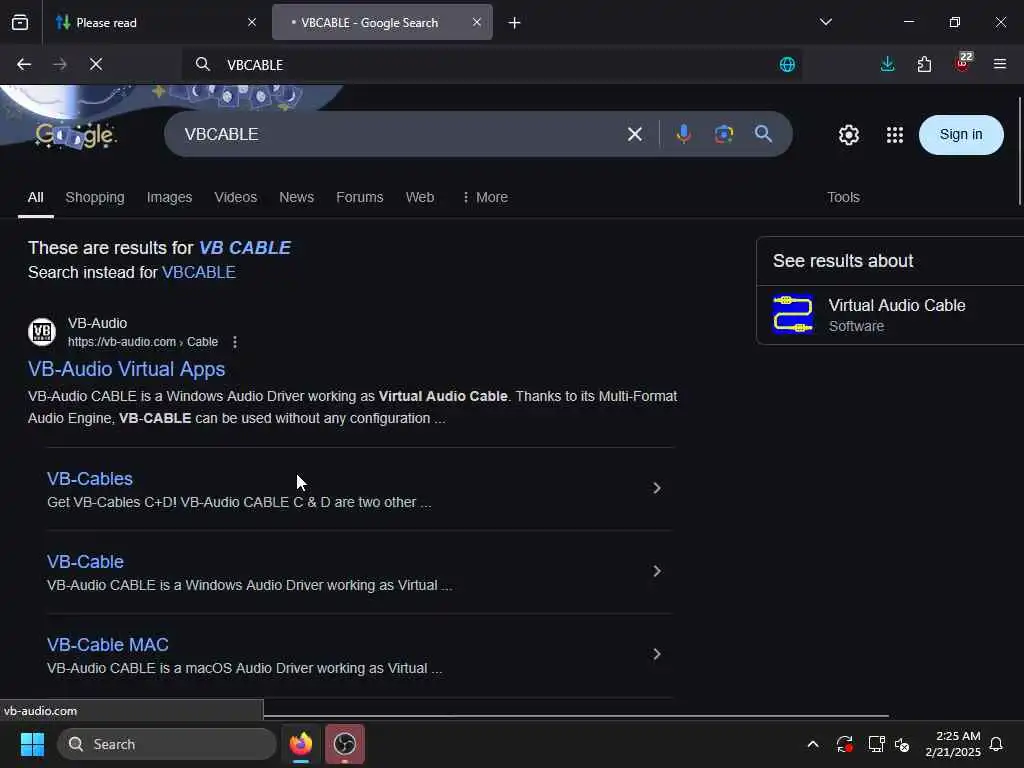Viewport: 1024px width, 768px height.
Task: Open the More search filters dropdown
Action: (x=485, y=197)
